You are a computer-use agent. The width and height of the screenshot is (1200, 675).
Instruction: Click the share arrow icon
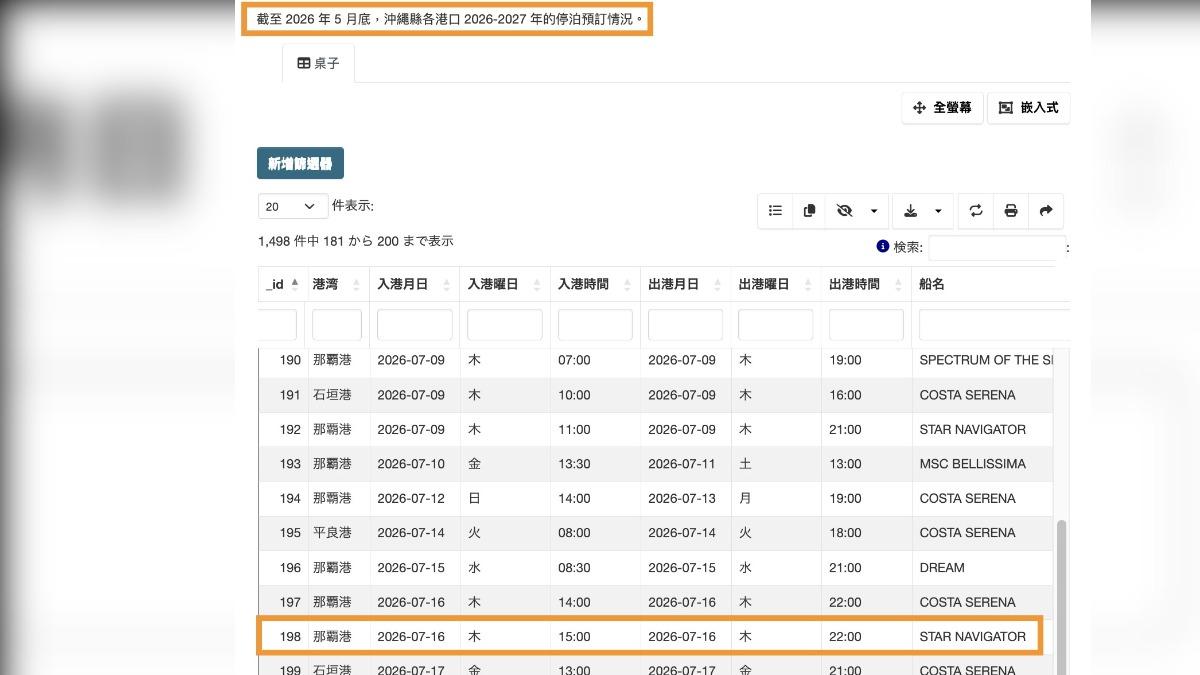tap(1046, 211)
